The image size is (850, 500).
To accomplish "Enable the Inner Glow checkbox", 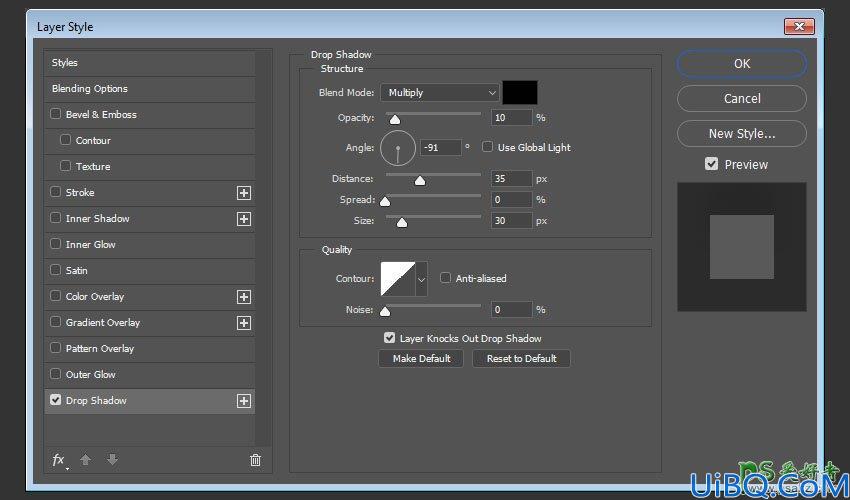I will pyautogui.click(x=55, y=244).
